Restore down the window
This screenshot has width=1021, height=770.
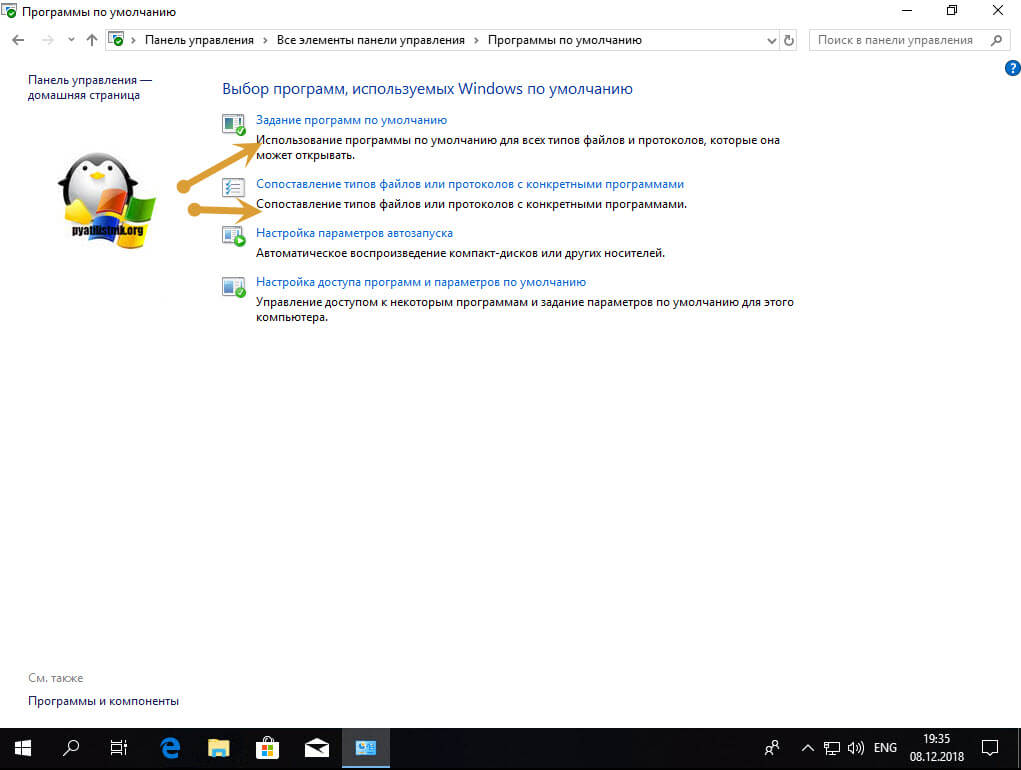(952, 10)
